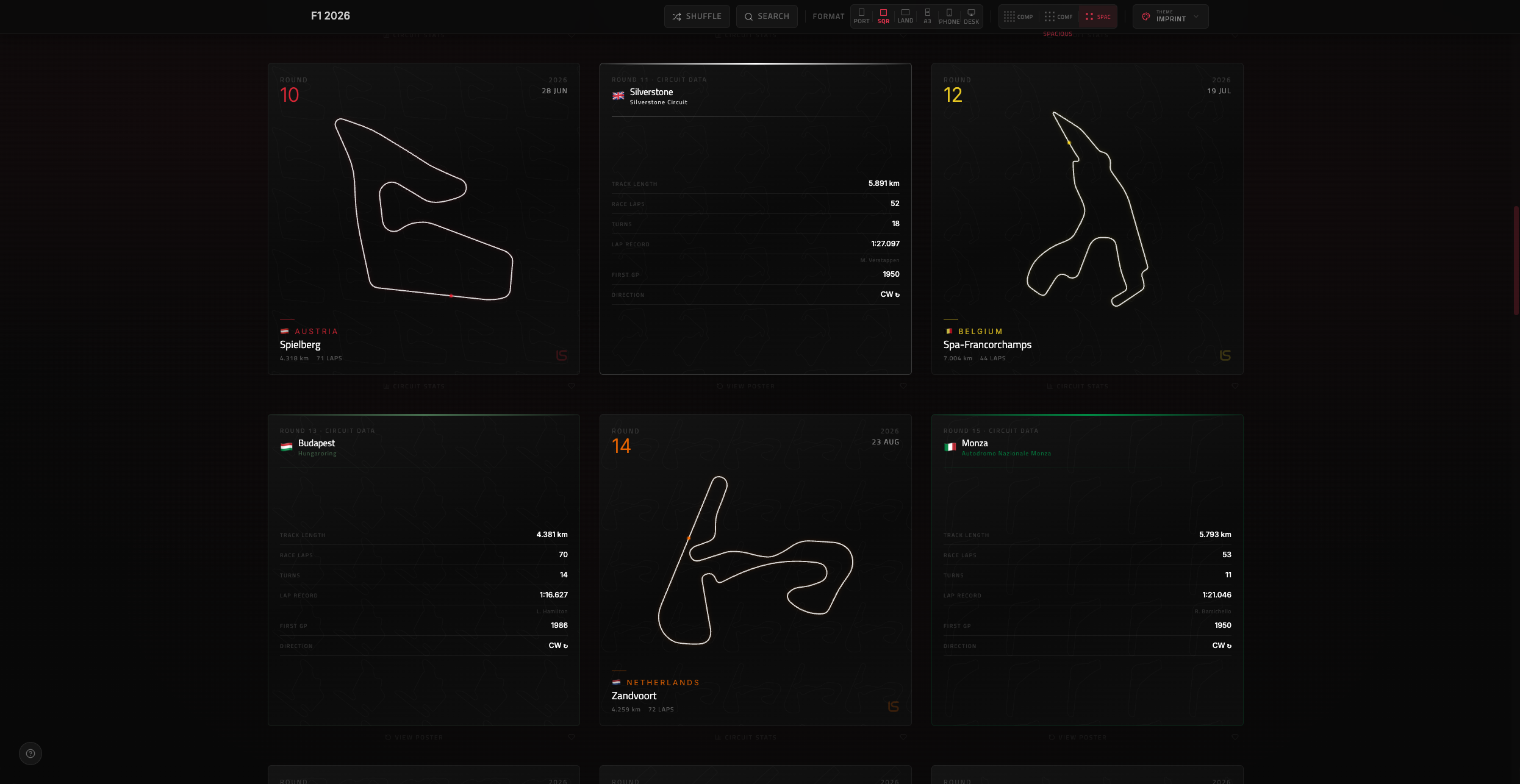Select the Portrait format icon
This screenshot has height=784, width=1520.
tap(861, 16)
